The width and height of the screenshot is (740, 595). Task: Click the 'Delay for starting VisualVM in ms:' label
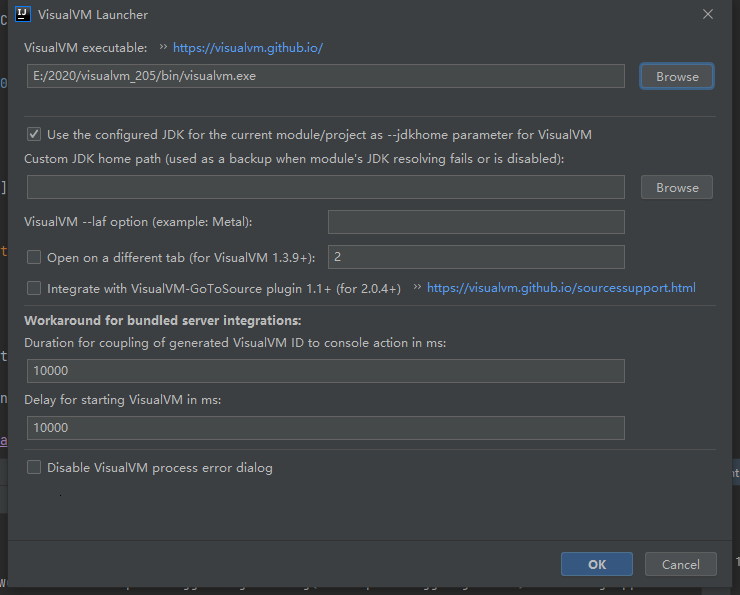[123, 400]
